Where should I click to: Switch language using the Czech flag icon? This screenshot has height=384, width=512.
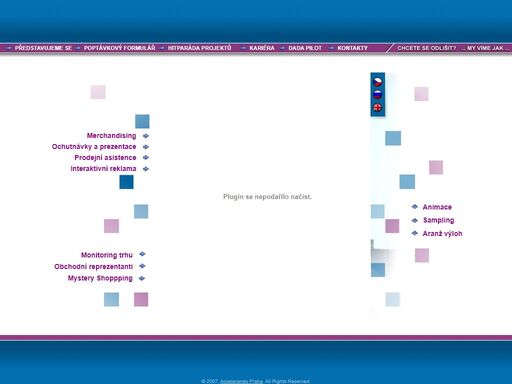point(378,81)
